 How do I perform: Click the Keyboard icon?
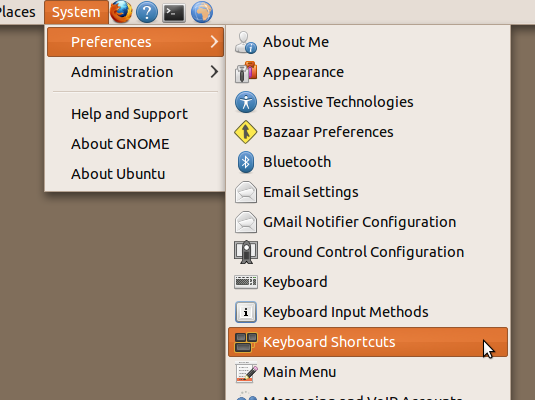click(246, 282)
